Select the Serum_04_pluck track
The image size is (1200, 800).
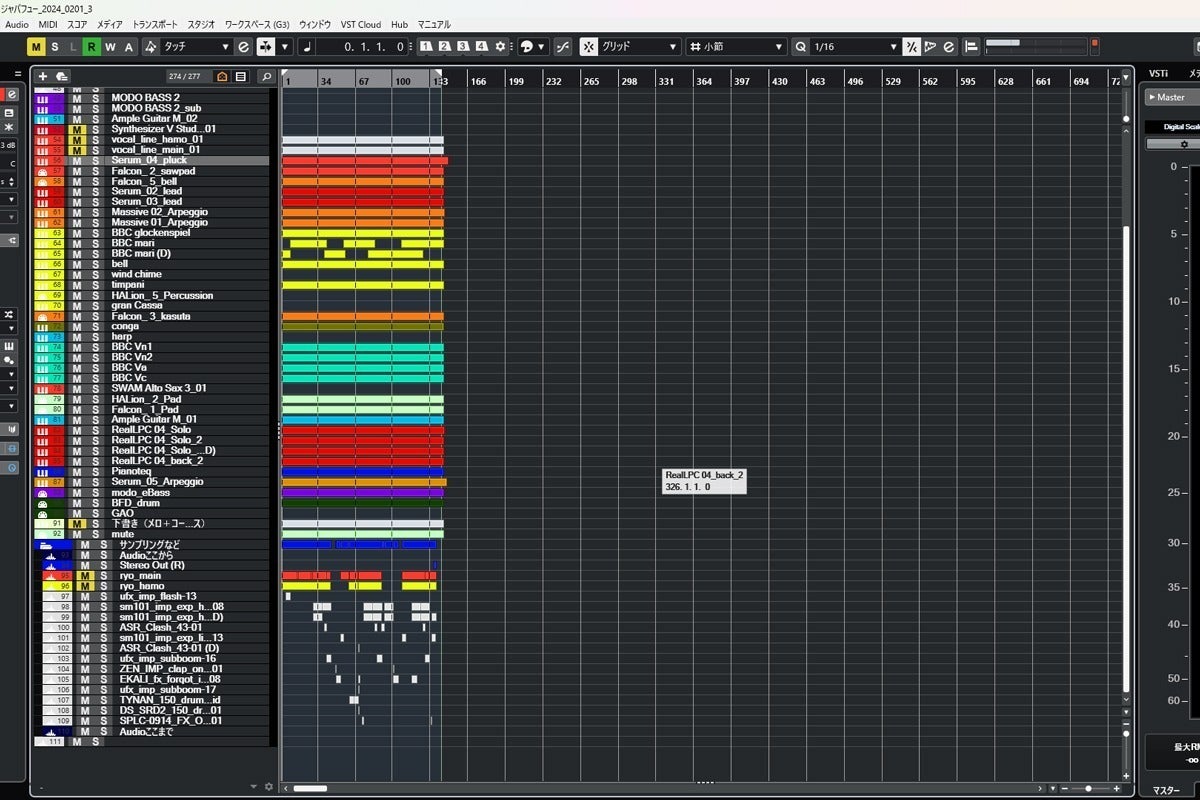[150, 160]
